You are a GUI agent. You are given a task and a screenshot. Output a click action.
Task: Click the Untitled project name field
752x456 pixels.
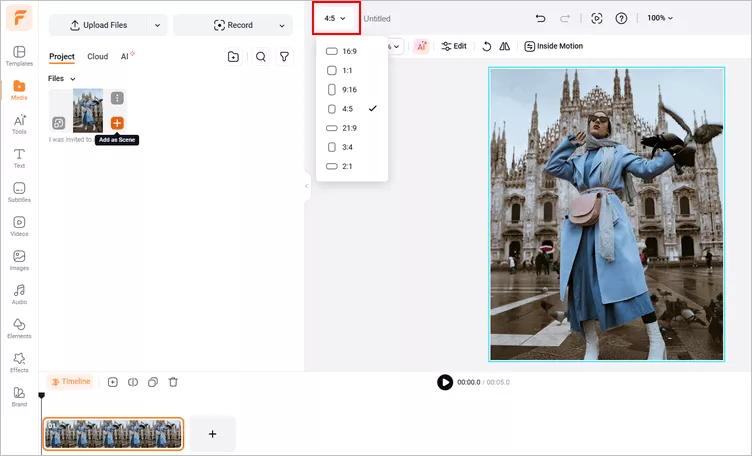pyautogui.click(x=377, y=19)
